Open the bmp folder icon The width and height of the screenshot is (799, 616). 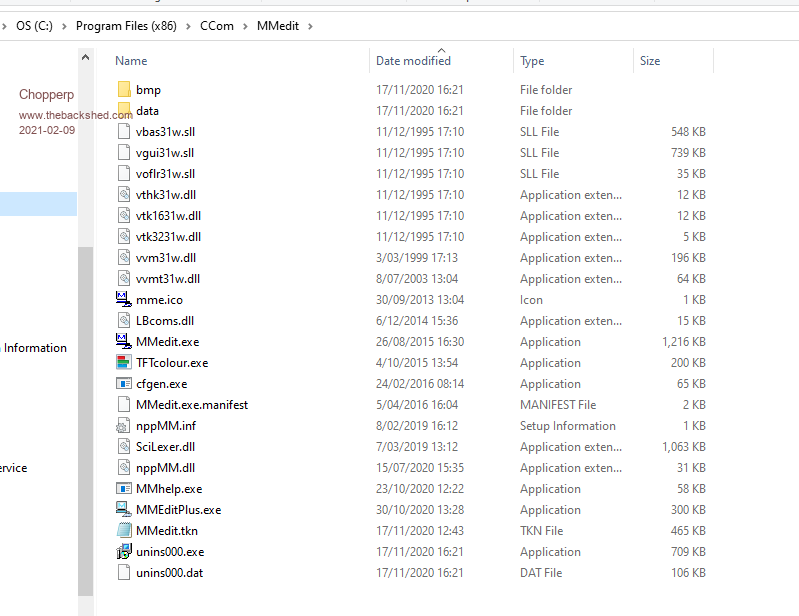124,90
